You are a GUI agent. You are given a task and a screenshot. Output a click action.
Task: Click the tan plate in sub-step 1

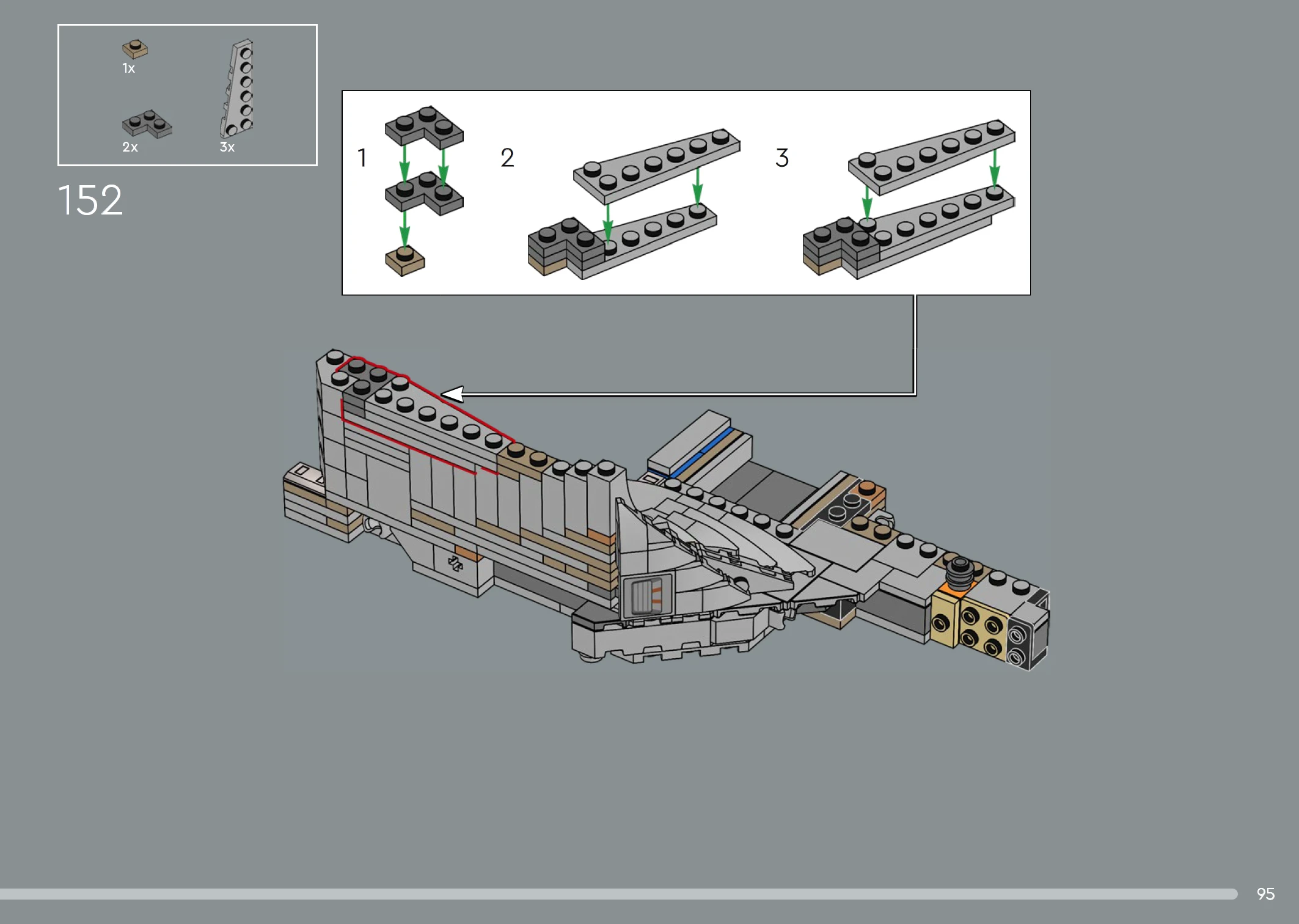[404, 262]
